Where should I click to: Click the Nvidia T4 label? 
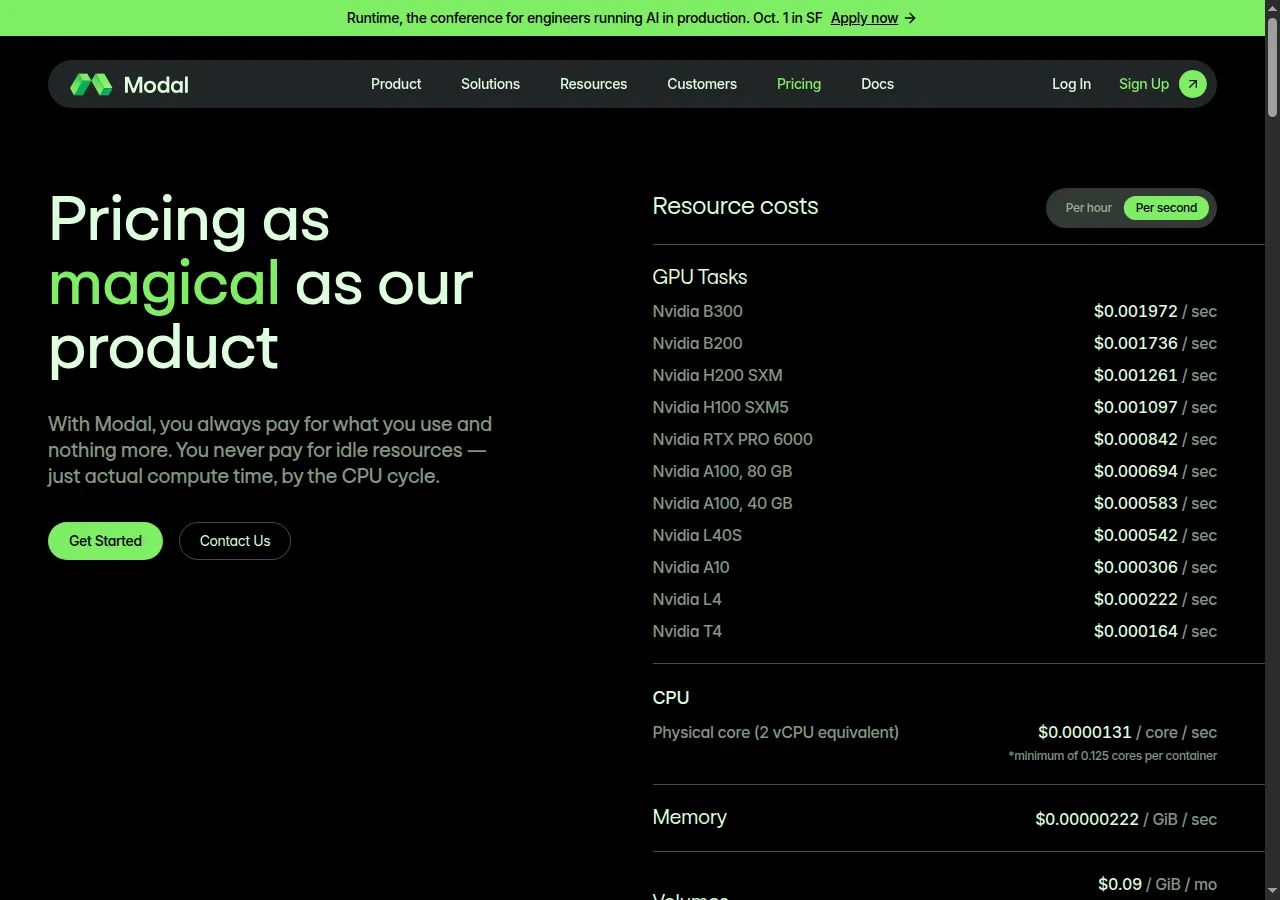coord(687,631)
